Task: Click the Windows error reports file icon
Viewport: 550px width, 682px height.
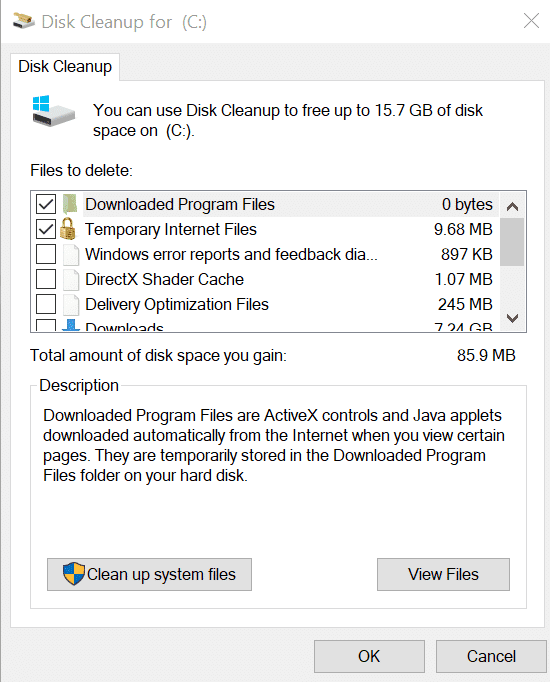Action: [71, 254]
